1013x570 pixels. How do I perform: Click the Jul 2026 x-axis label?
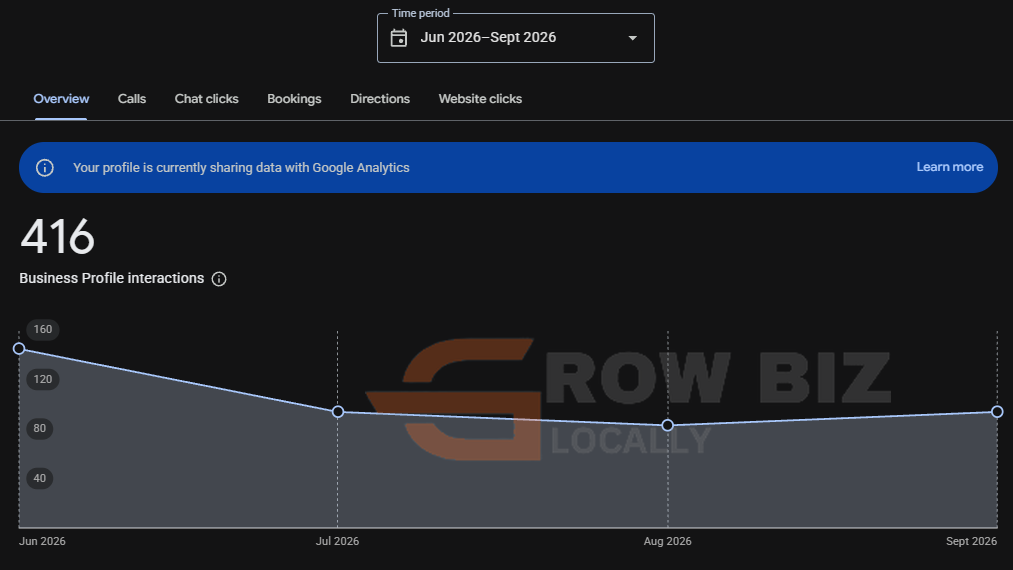tap(337, 542)
